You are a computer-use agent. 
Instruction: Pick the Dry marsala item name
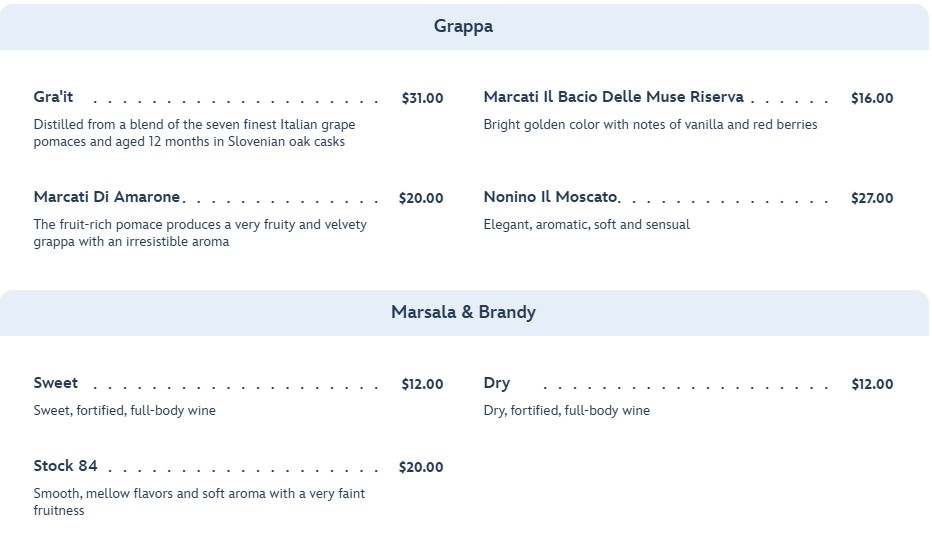click(497, 383)
